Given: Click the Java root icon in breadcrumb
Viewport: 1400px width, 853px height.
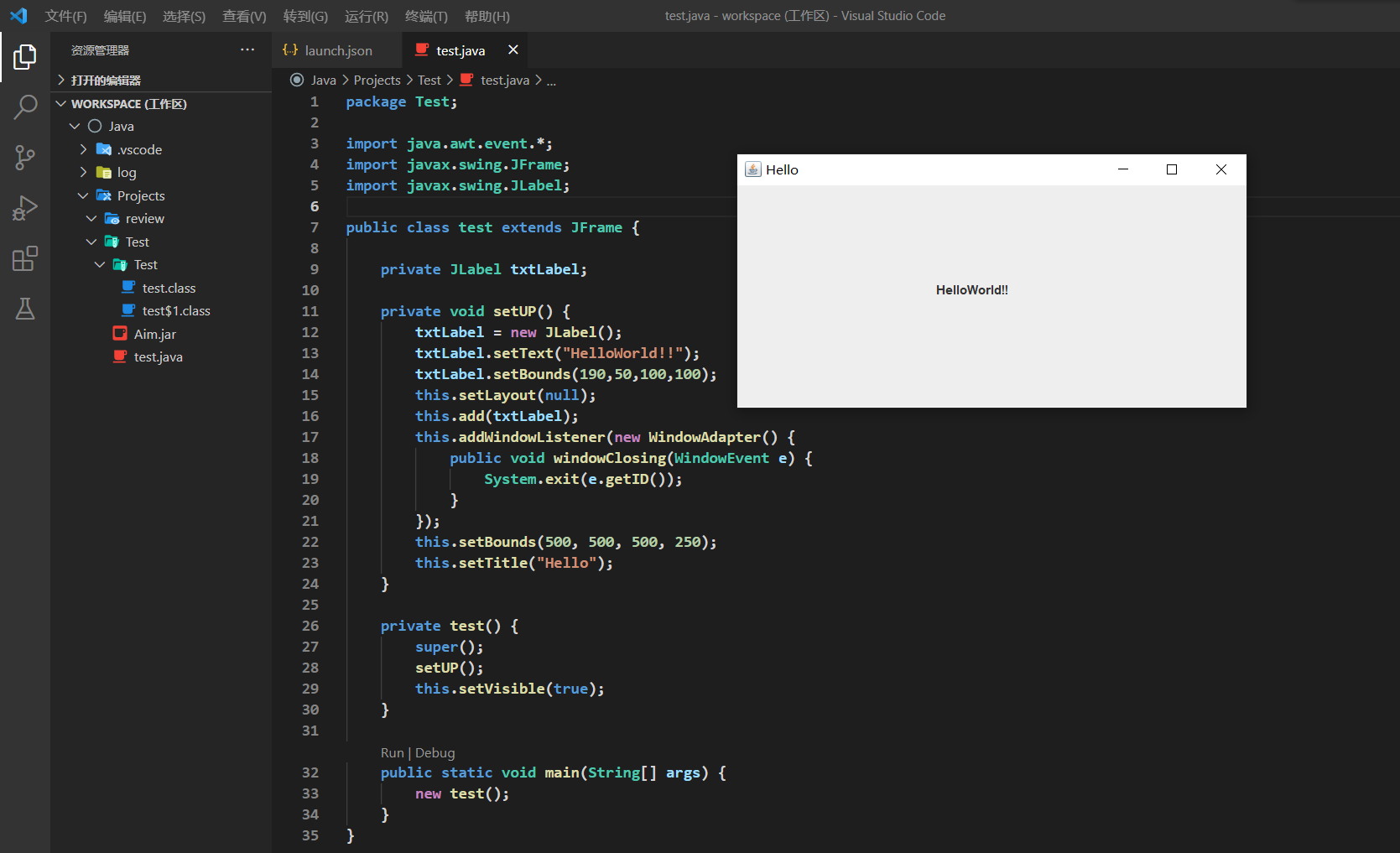Looking at the screenshot, I should pyautogui.click(x=297, y=80).
